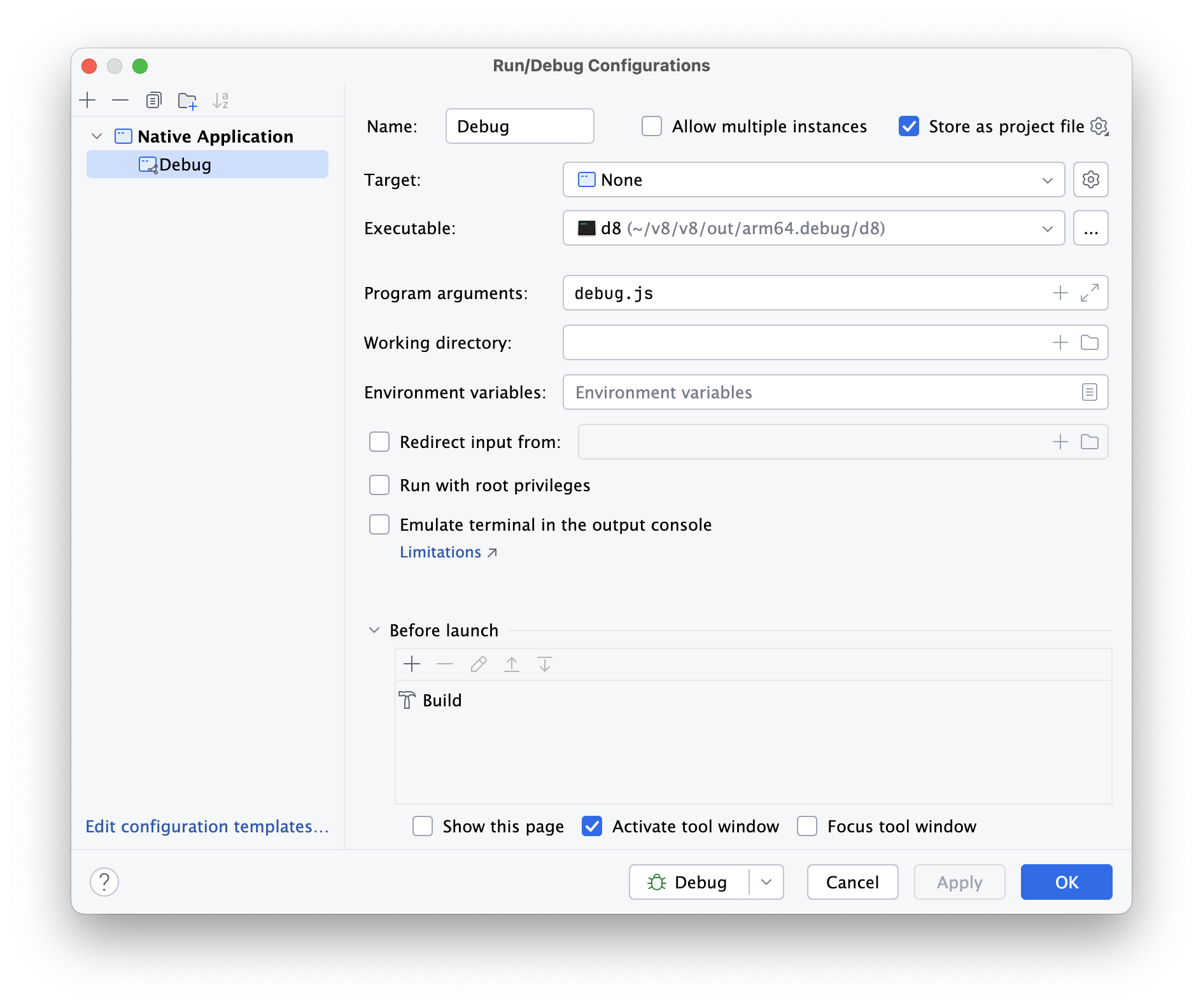Screen dimensions: 1203x1008
Task: Enable Run with root privileges
Action: point(379,486)
